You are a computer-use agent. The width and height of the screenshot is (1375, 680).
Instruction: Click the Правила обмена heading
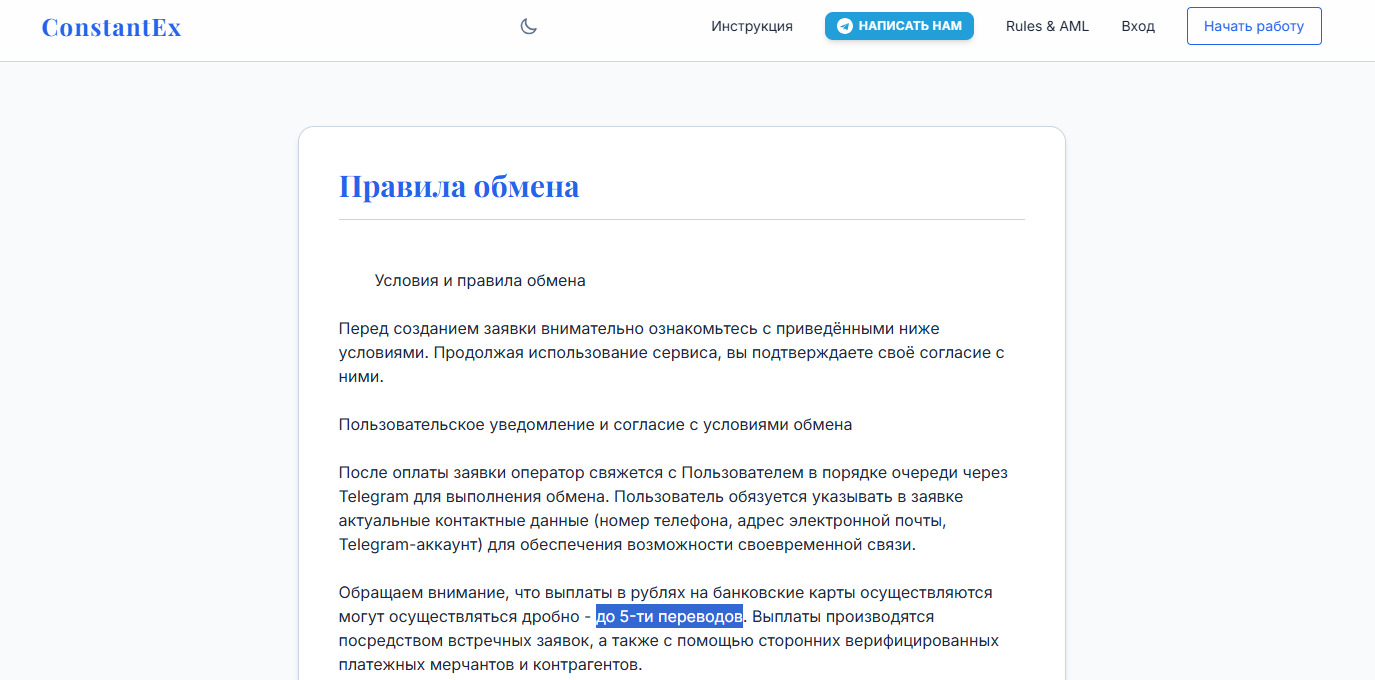pyautogui.click(x=459, y=186)
